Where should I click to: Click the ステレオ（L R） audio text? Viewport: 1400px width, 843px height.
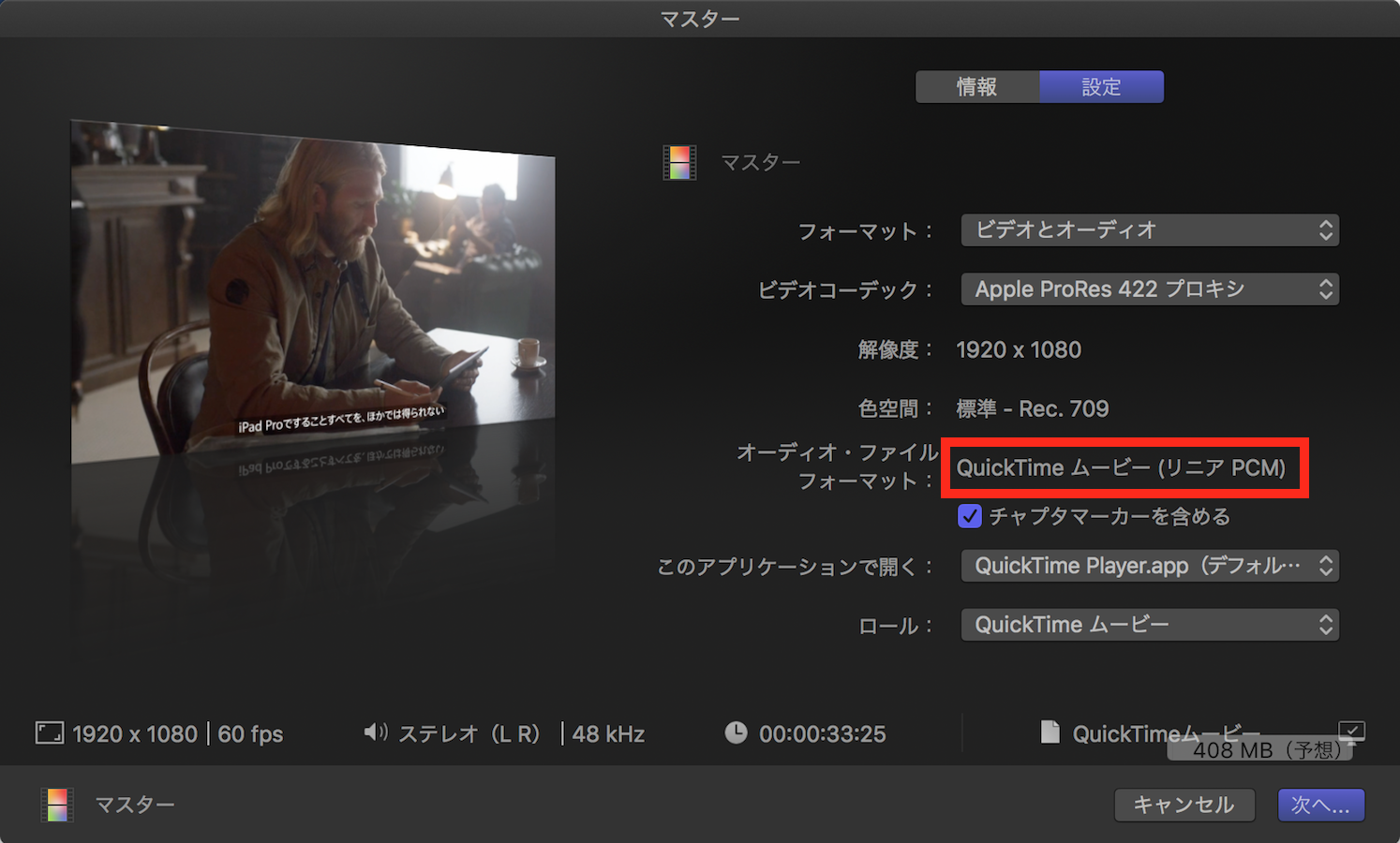(x=469, y=734)
